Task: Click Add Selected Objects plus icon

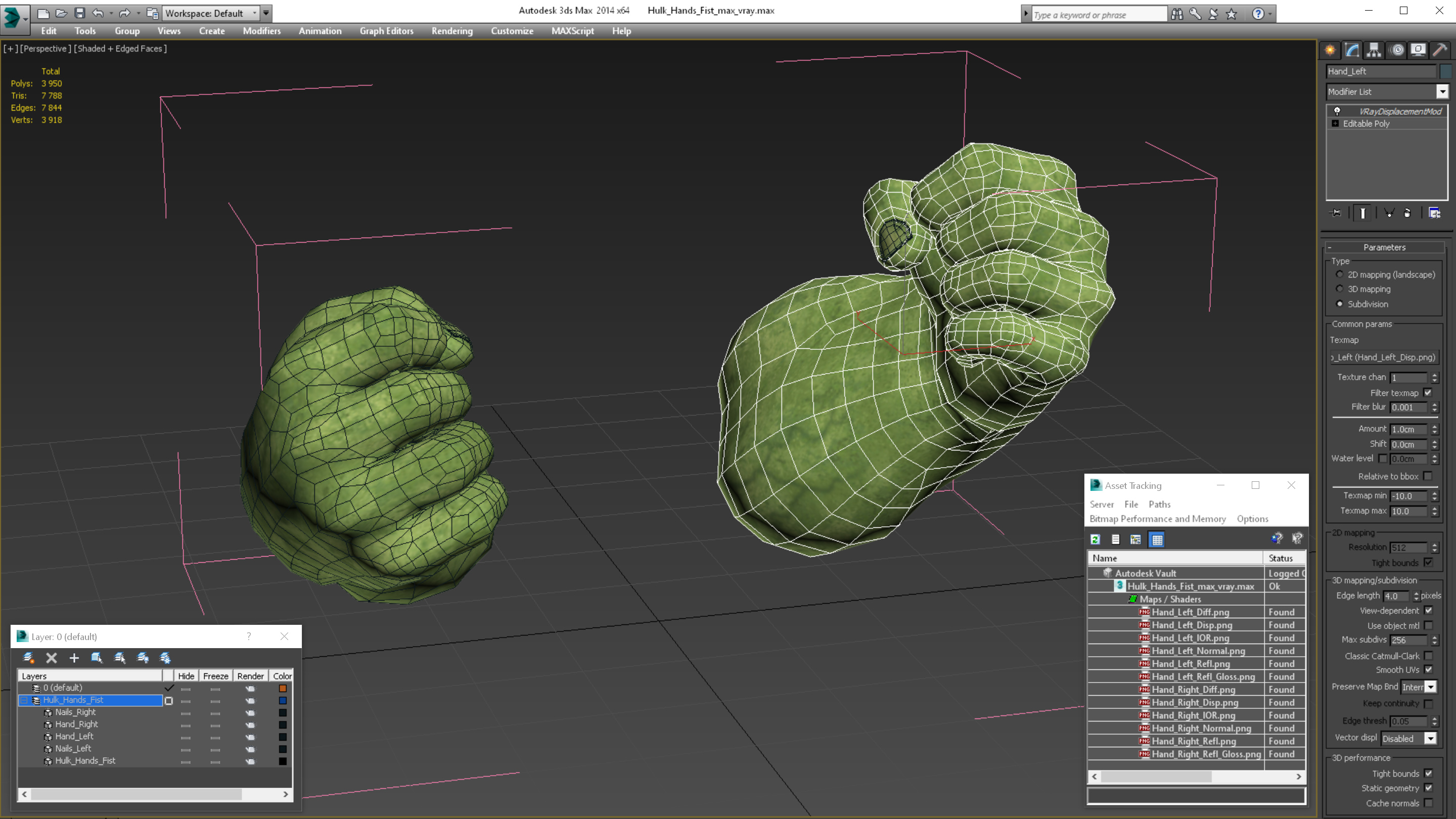Action: [x=74, y=658]
